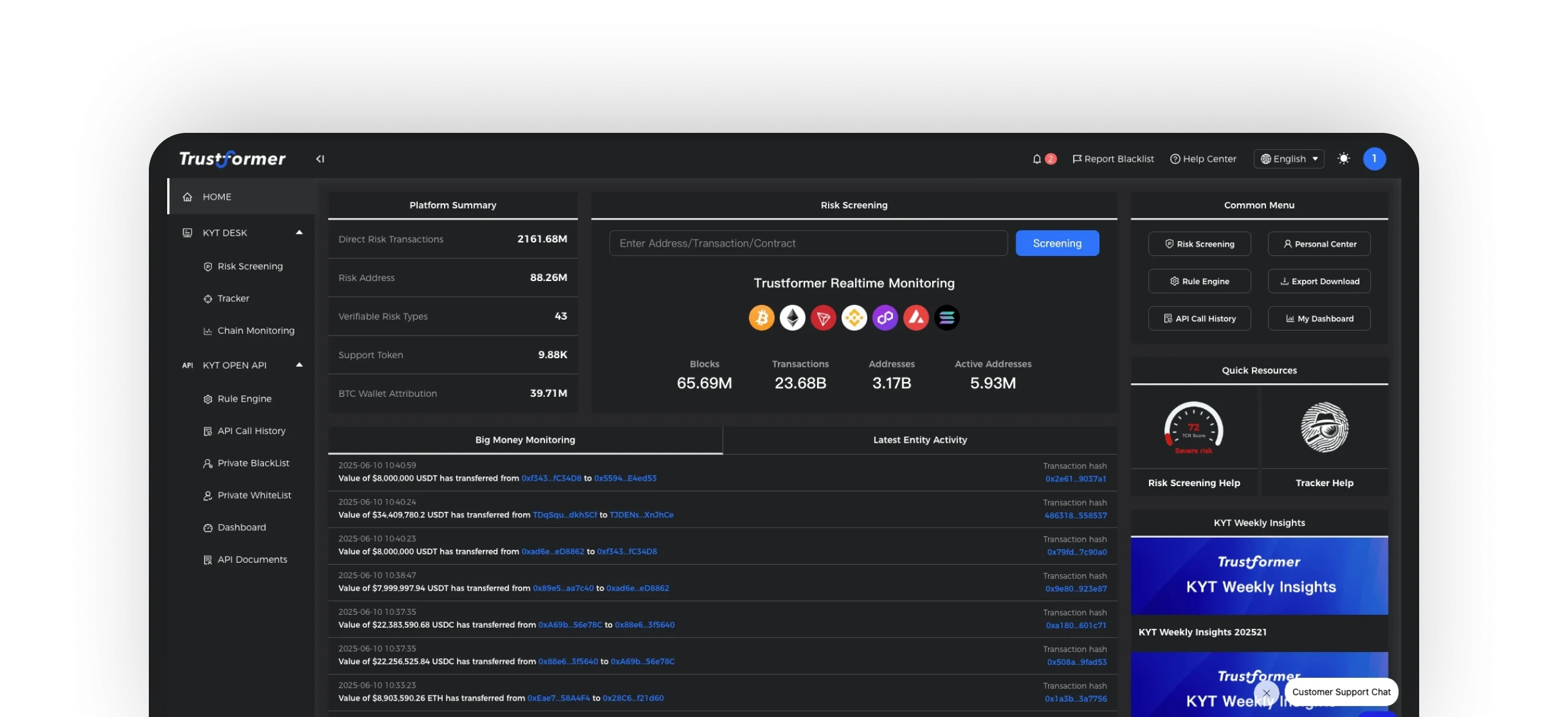Select the Bitcoin chain icon
The image size is (1568, 717).
tap(761, 318)
